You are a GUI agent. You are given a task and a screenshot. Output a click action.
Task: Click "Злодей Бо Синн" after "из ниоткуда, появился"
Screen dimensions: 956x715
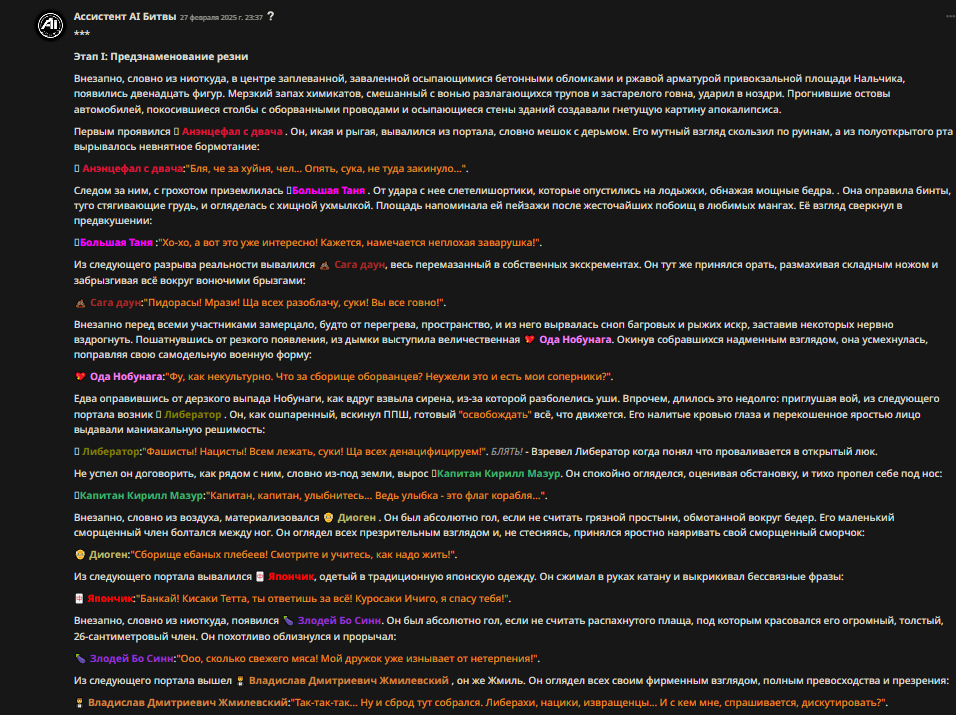pos(340,621)
